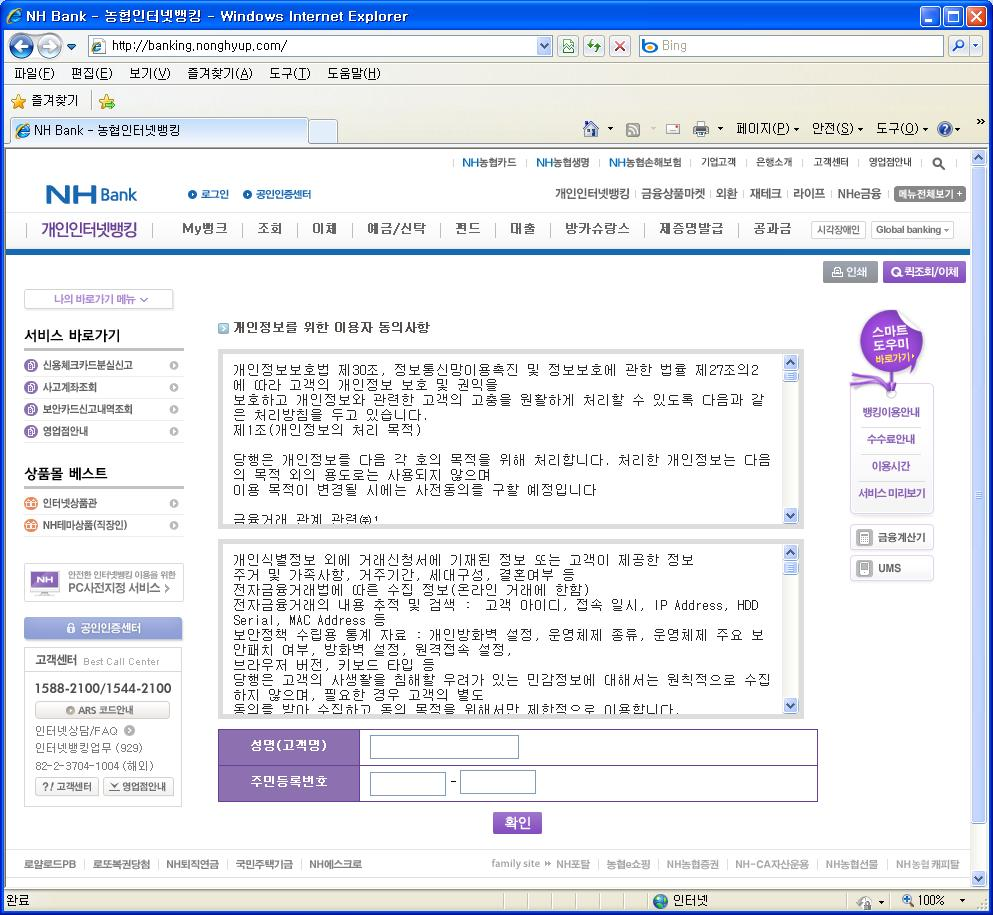Click the main page scrollbar down arrow
This screenshot has height=915, width=993.
[x=978, y=878]
